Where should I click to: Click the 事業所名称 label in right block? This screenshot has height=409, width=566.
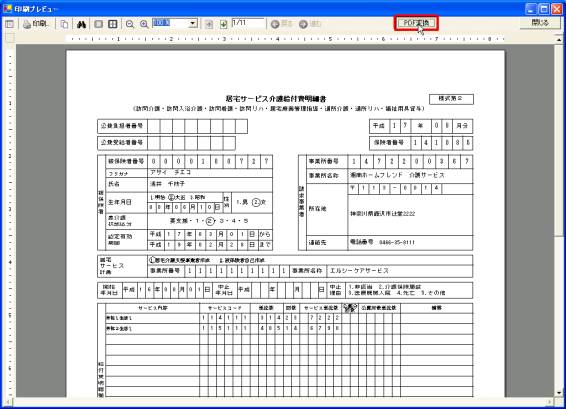click(x=323, y=176)
